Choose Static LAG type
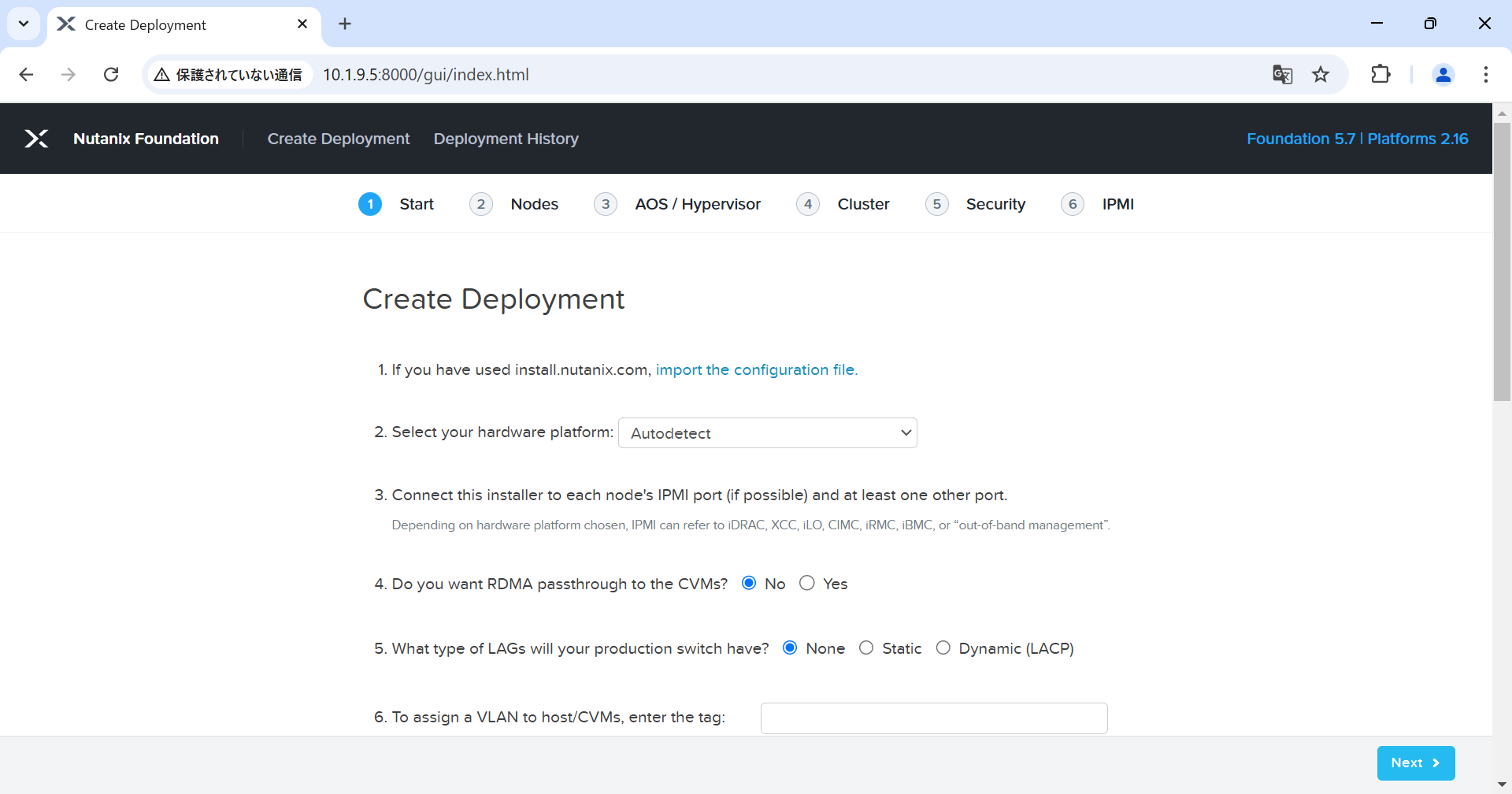1512x794 pixels. [866, 647]
